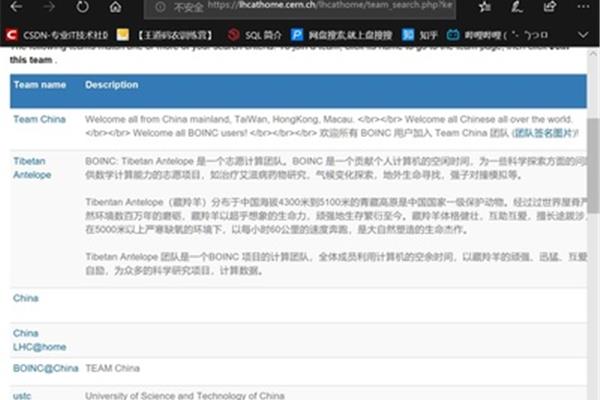Open the Team China team page
600x400 pixels.
tap(39, 119)
